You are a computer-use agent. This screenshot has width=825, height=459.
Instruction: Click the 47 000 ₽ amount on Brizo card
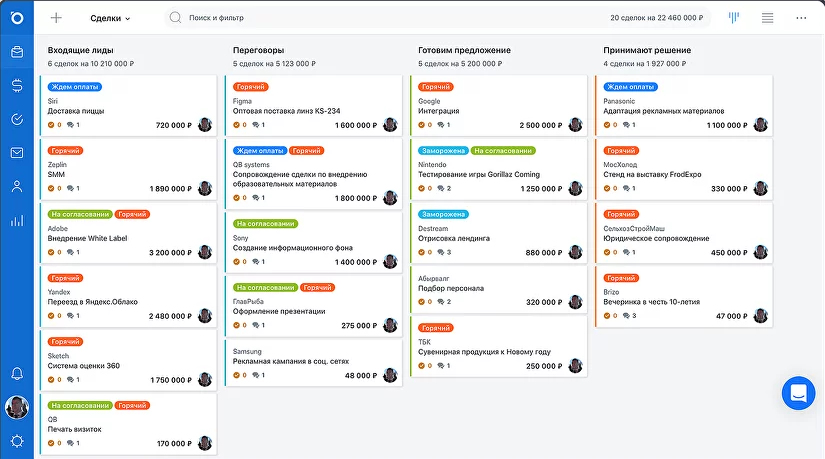[732, 316]
